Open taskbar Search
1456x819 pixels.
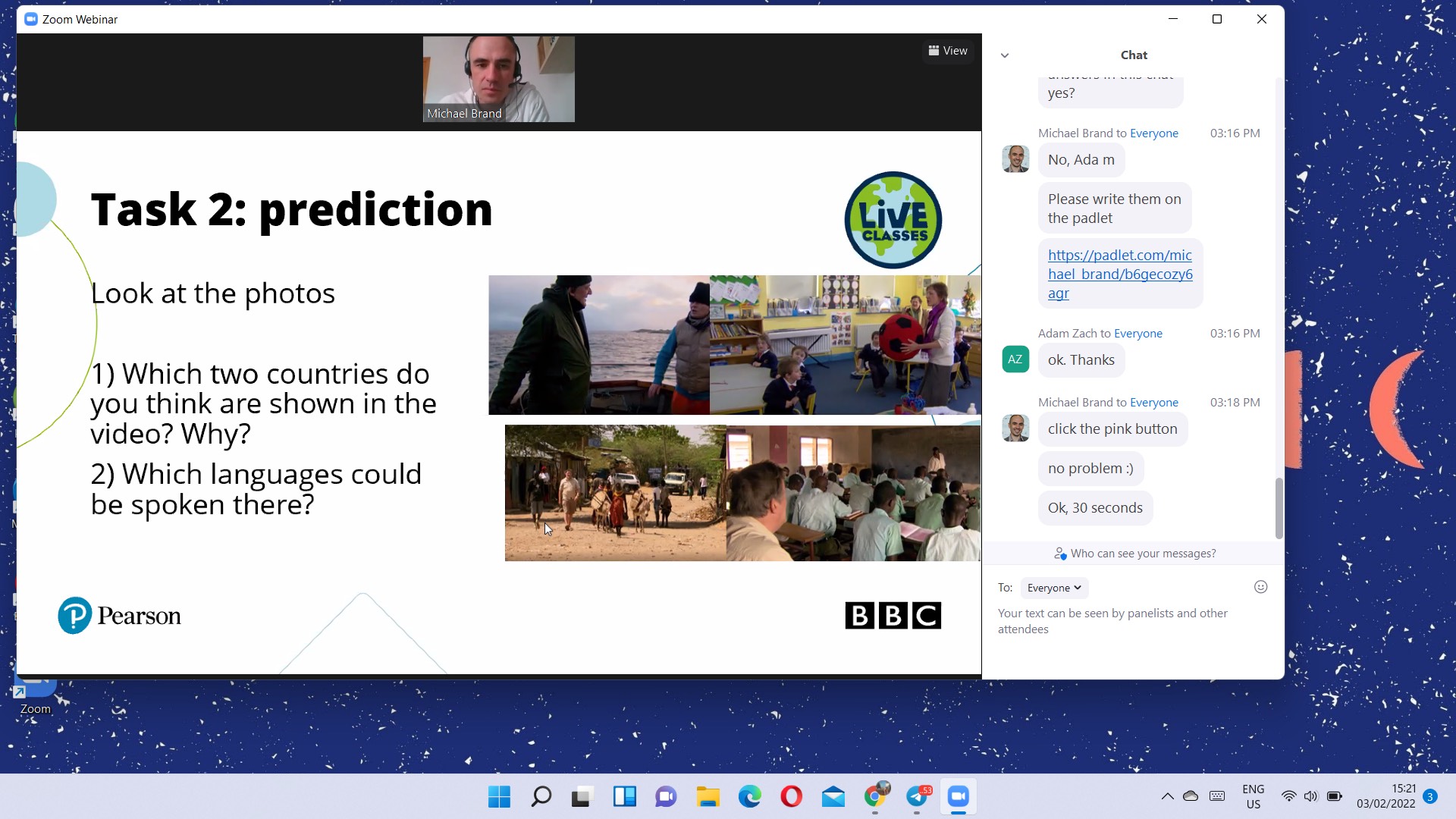(541, 797)
